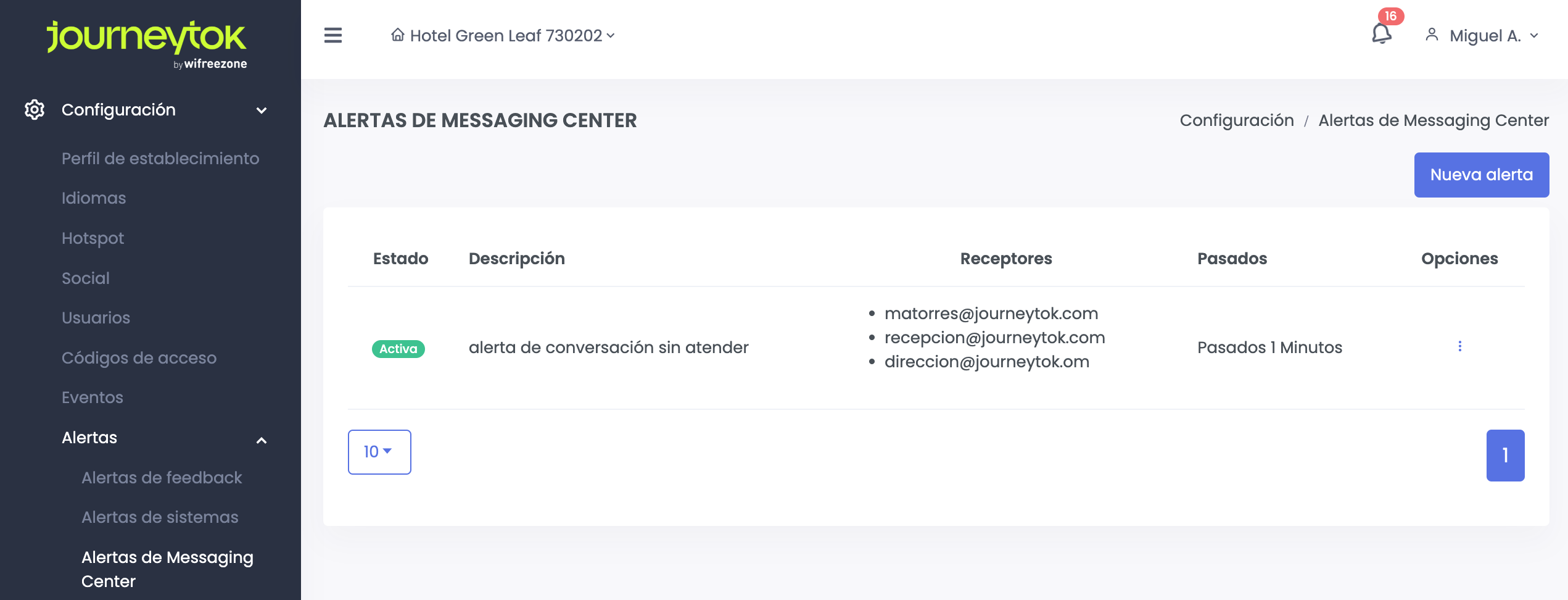1568x600 pixels.
Task: Open Códigos de acceso
Action: tap(139, 358)
